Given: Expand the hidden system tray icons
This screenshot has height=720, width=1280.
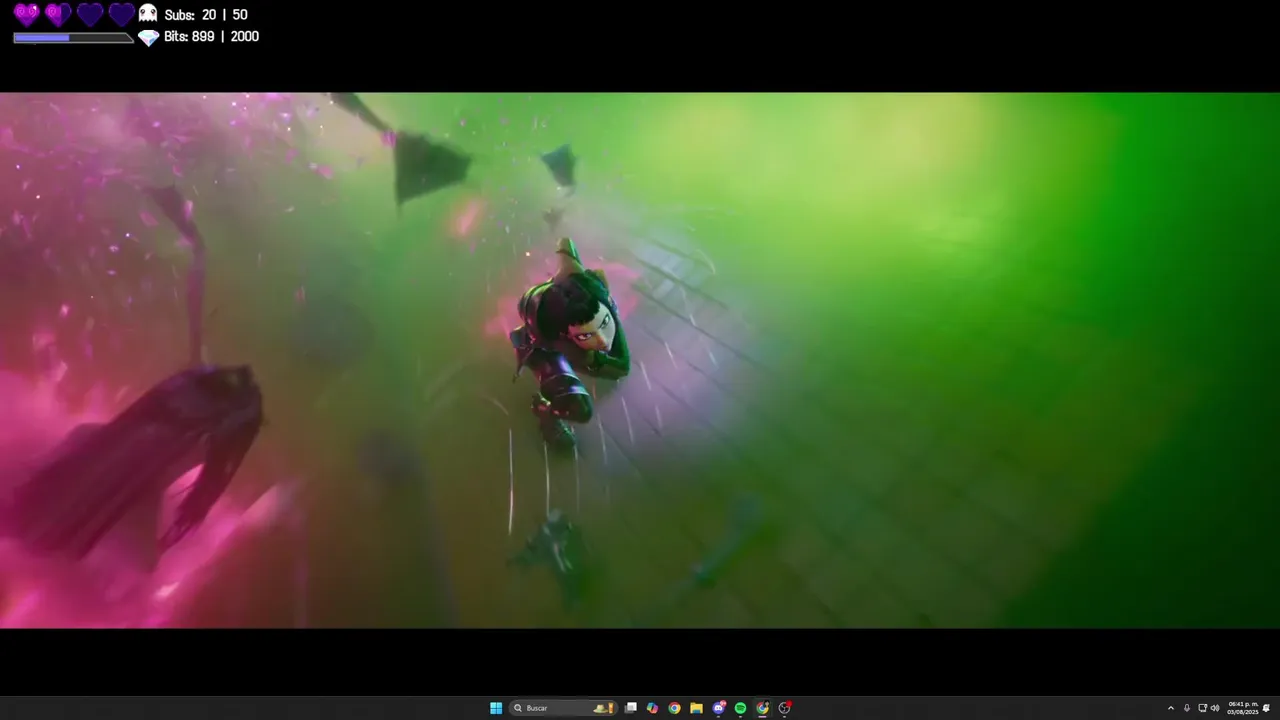Looking at the screenshot, I should (x=1171, y=708).
